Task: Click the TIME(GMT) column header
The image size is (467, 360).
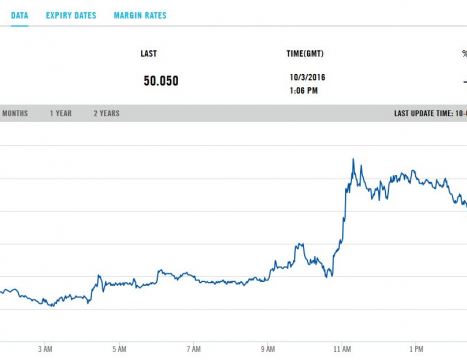Action: click(x=305, y=54)
